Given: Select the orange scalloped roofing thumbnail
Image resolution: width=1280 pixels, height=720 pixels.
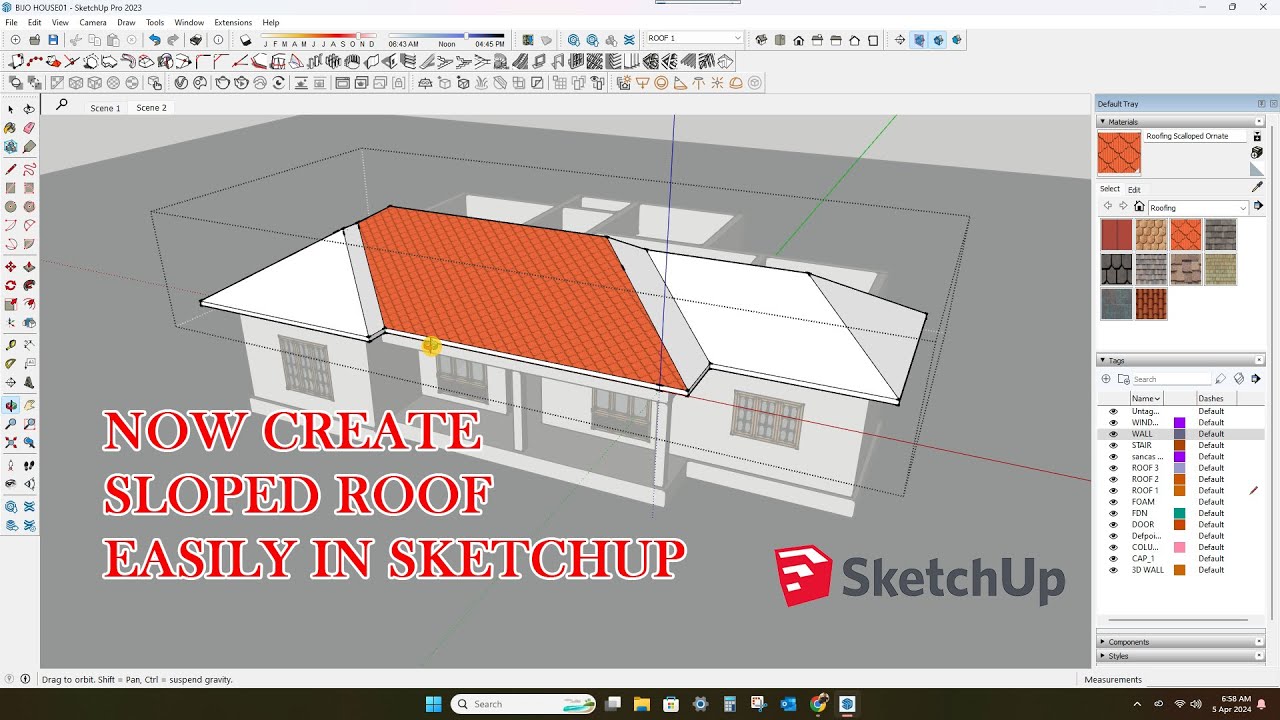Looking at the screenshot, I should 1185,235.
